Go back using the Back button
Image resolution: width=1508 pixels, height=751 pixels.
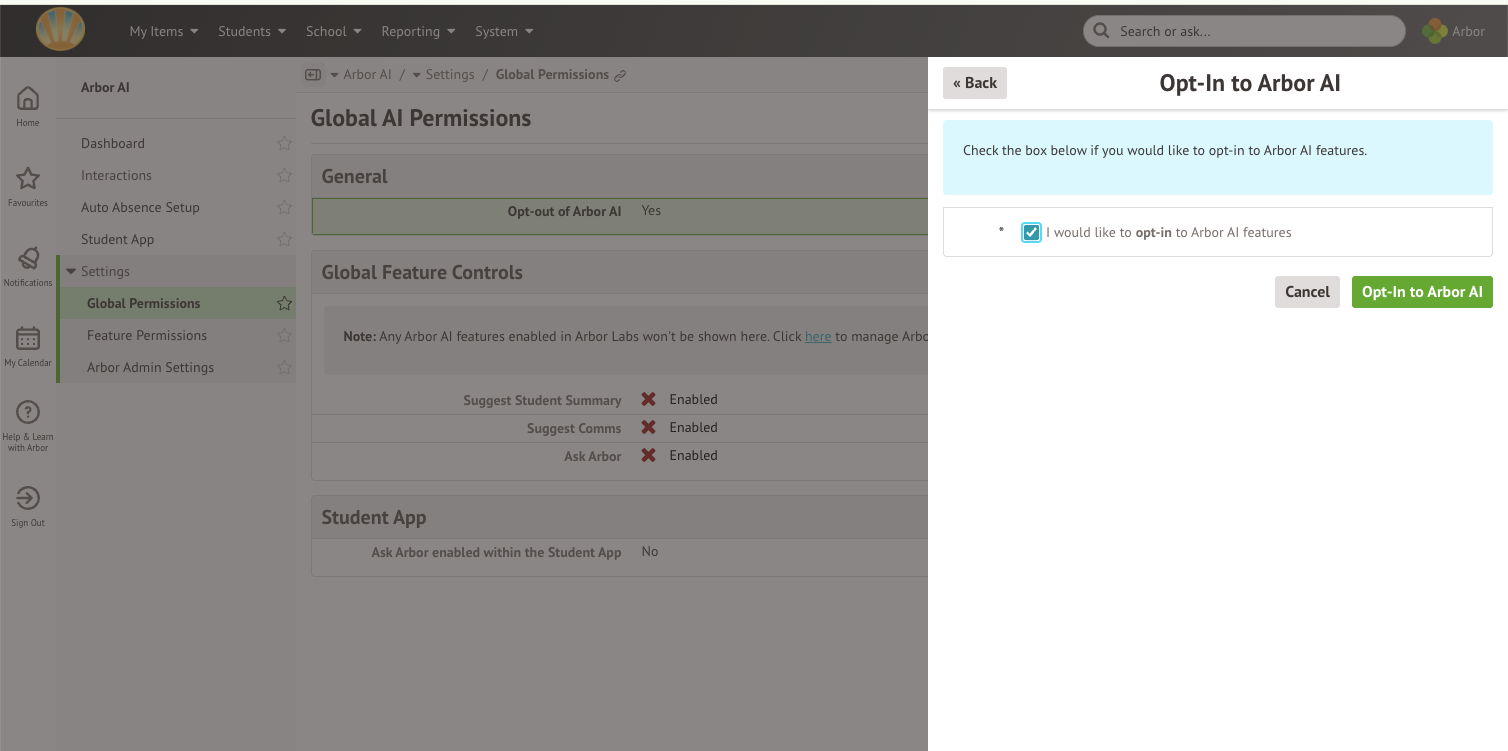point(974,83)
